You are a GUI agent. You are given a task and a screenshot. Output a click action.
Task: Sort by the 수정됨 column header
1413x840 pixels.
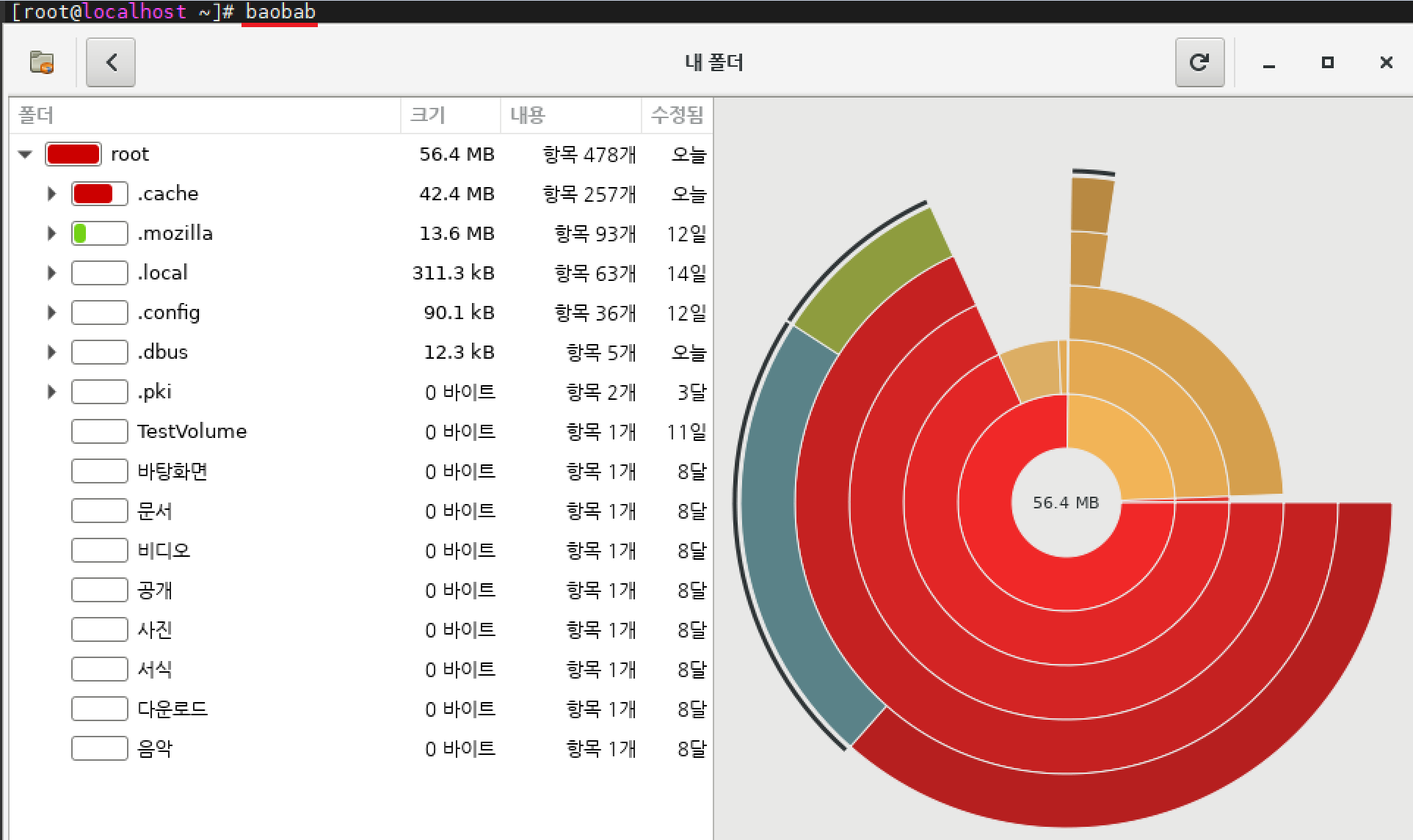coord(676,115)
